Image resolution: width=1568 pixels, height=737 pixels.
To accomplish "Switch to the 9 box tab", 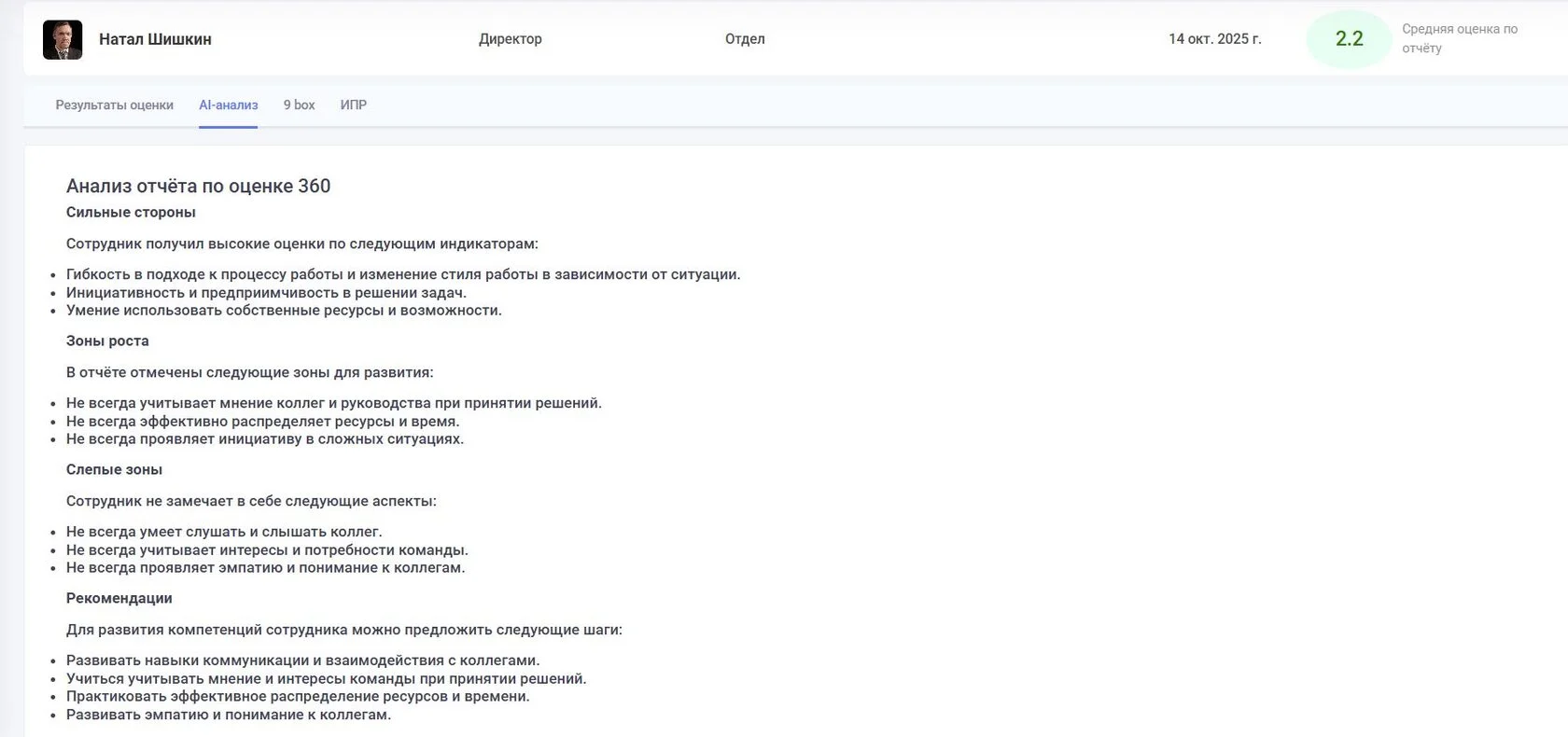I will point(299,105).
